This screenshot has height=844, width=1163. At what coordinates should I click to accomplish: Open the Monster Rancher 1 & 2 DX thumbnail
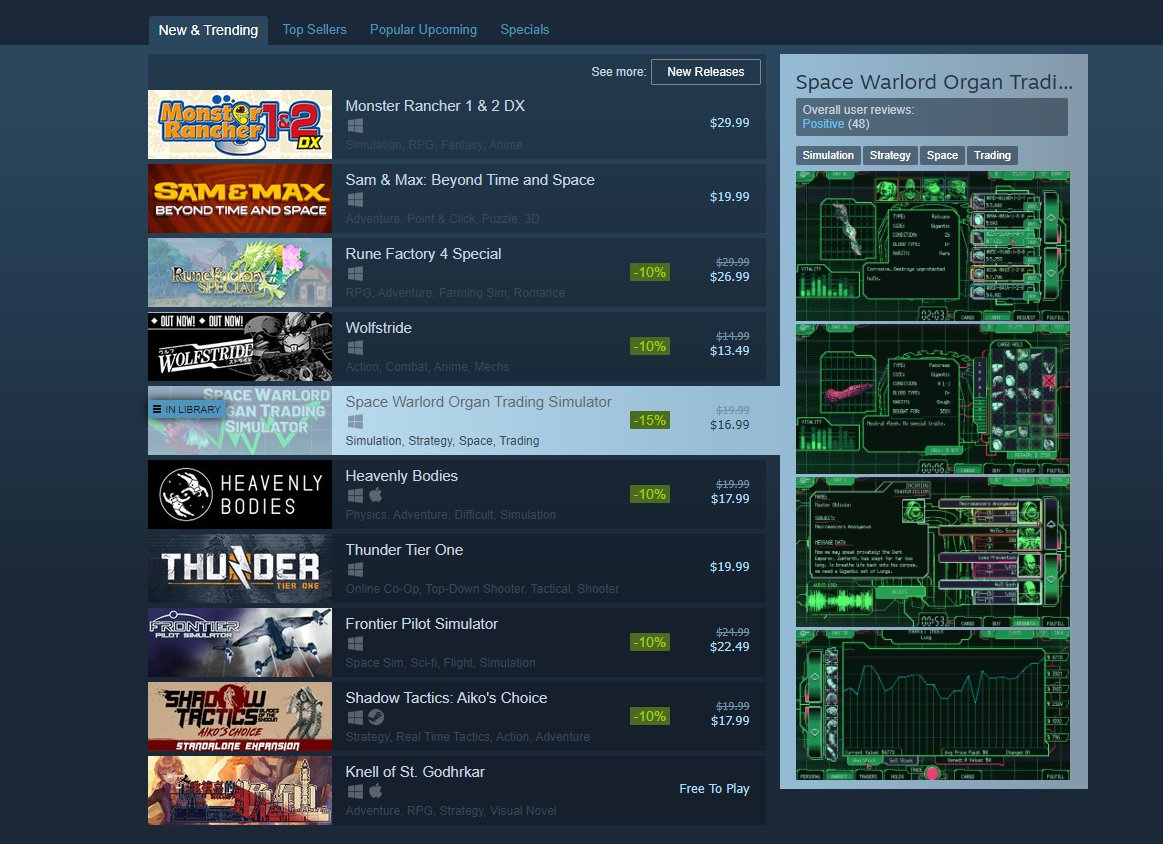click(x=240, y=125)
